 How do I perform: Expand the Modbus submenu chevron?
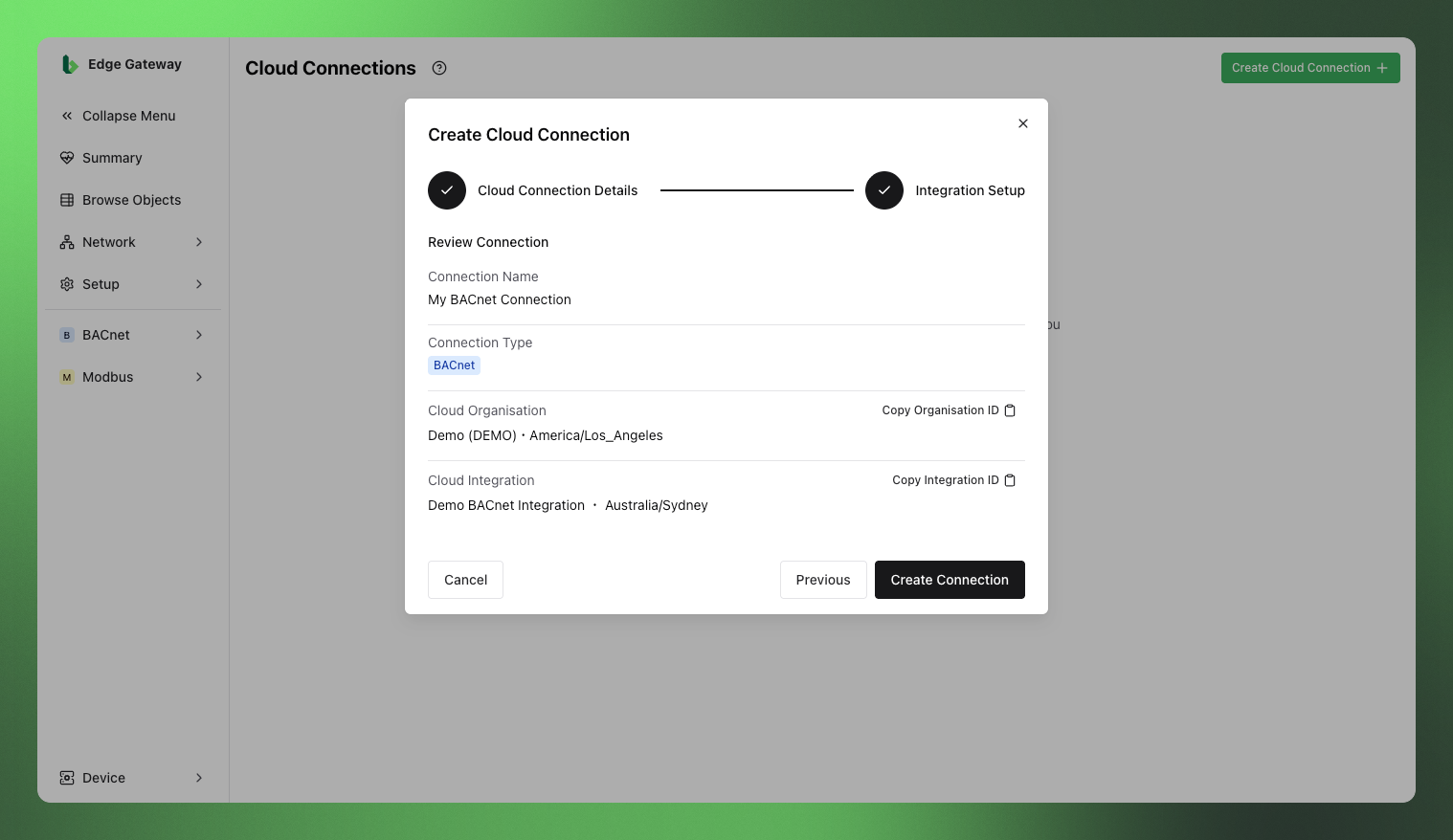pos(199,377)
